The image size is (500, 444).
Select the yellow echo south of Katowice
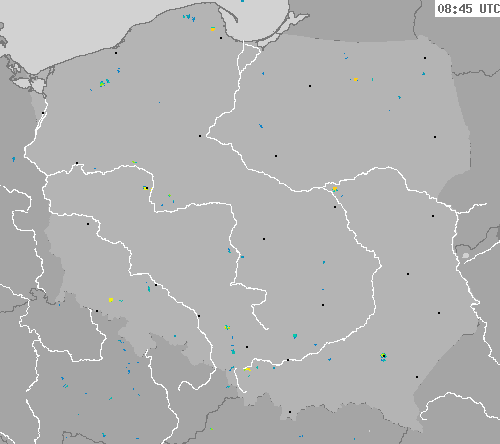click(247, 369)
